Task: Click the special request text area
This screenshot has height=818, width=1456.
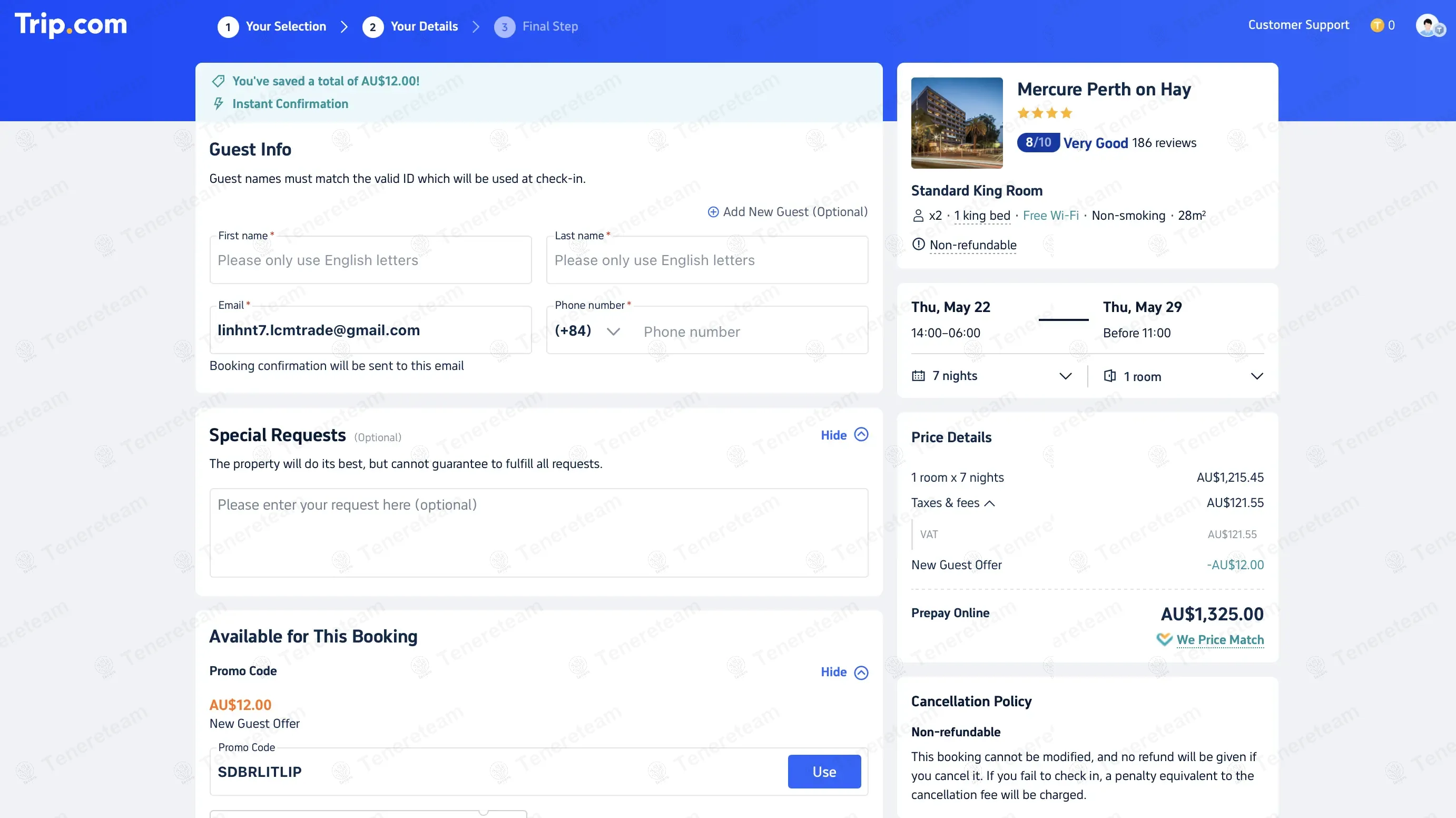Action: [539, 533]
